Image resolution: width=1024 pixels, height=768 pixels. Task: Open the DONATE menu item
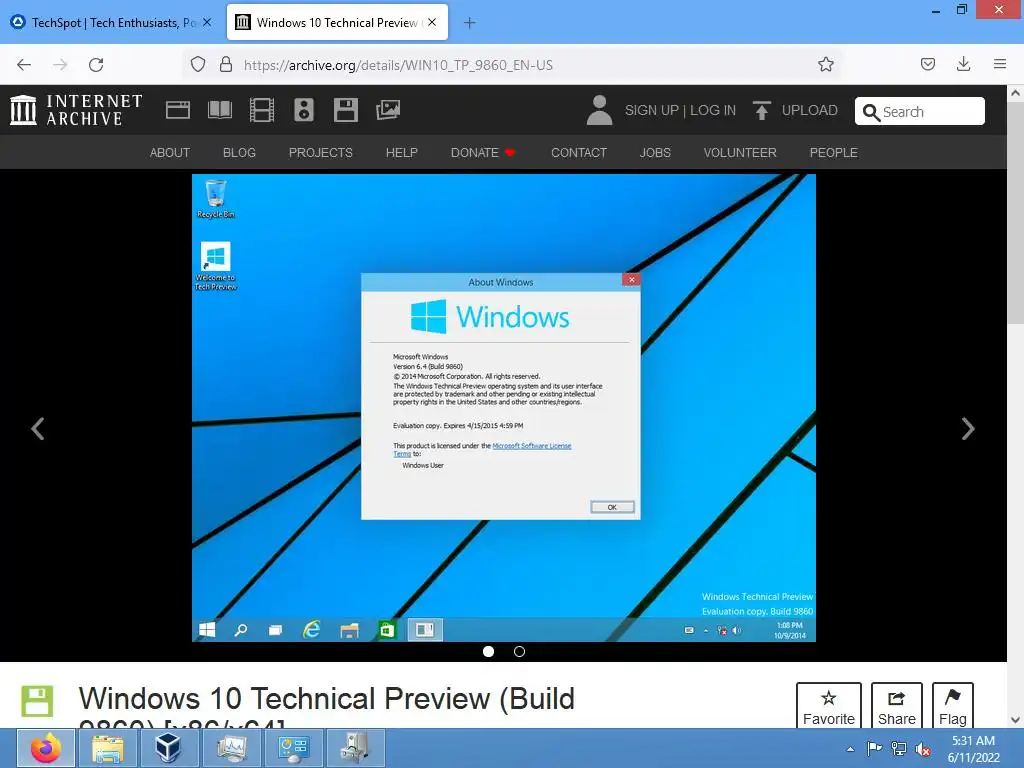click(x=483, y=152)
